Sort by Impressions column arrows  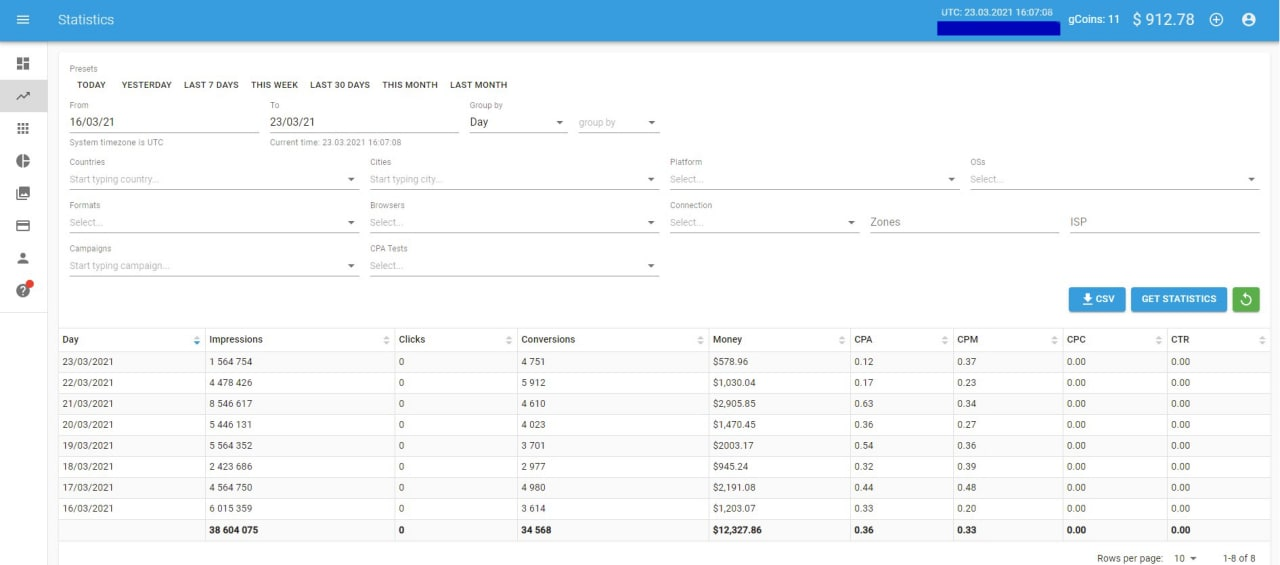pyautogui.click(x=386, y=341)
